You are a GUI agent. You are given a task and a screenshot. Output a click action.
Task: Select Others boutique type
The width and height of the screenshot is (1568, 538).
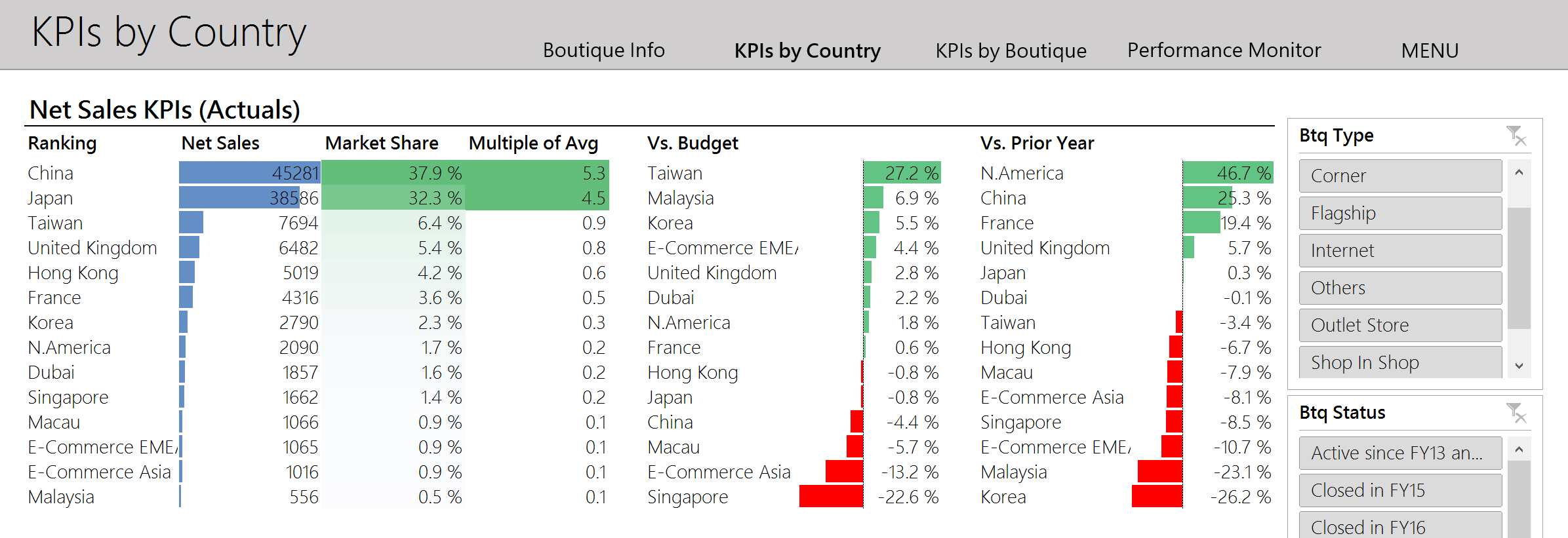[x=1399, y=288]
